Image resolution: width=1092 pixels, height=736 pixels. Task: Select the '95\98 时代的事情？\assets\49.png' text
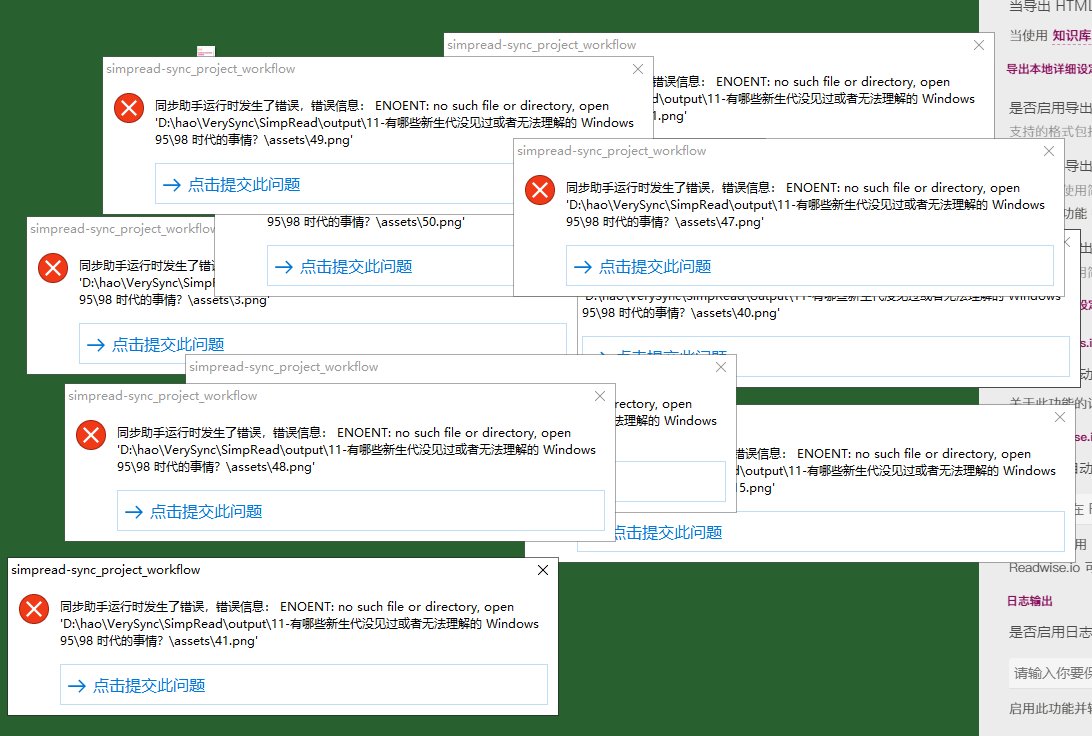pyautogui.click(x=254, y=140)
